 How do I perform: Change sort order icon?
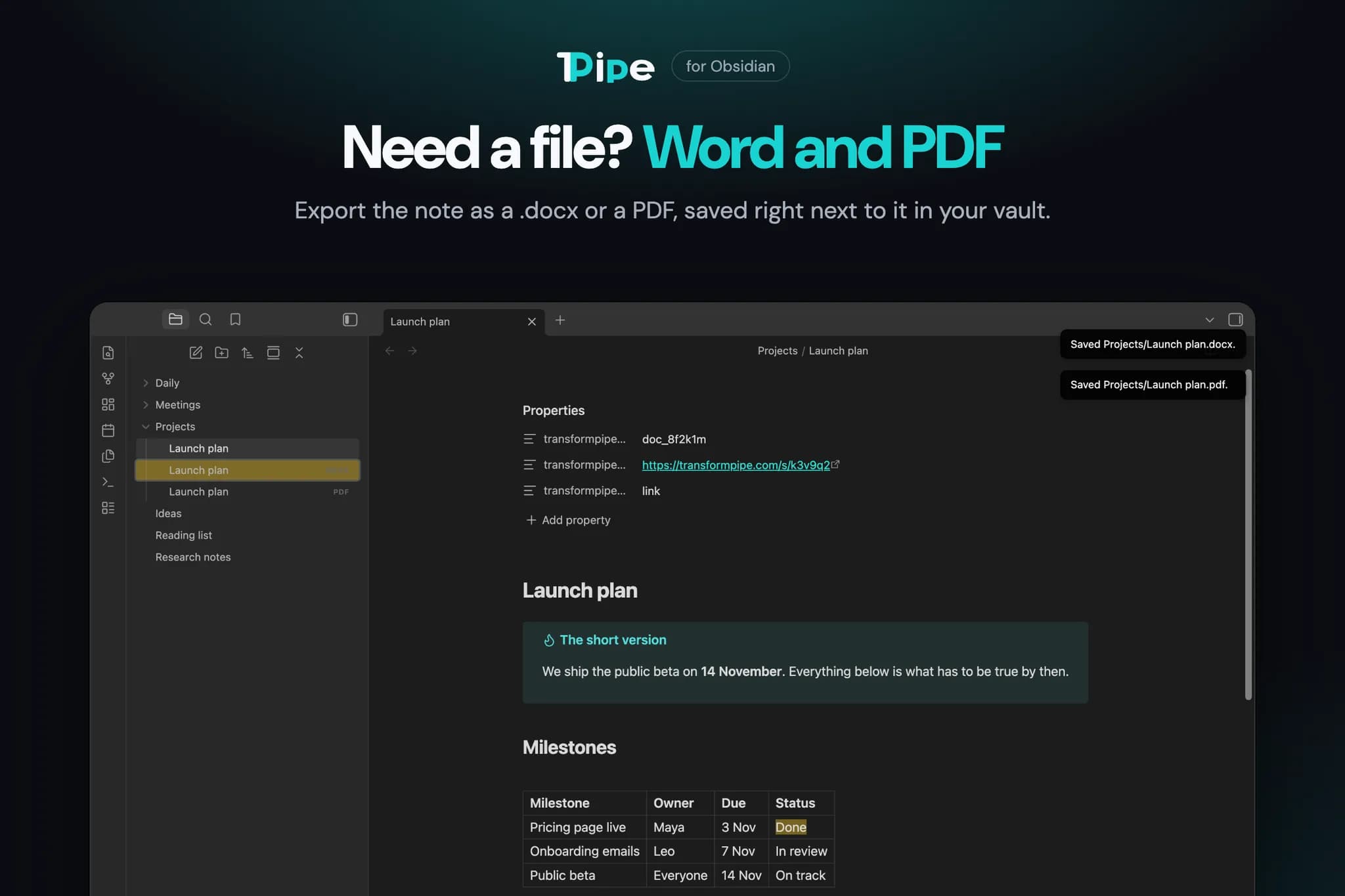coord(248,353)
